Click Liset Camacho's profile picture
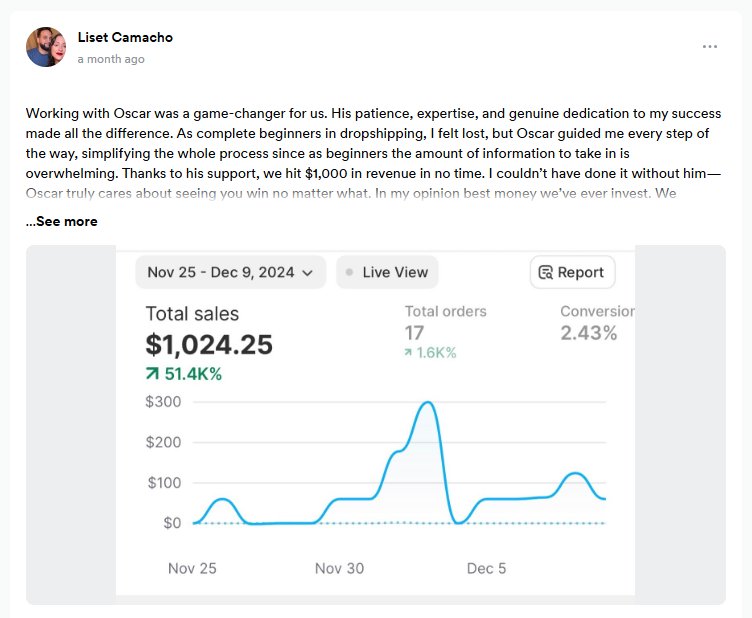This screenshot has width=752, height=618. 46,47
